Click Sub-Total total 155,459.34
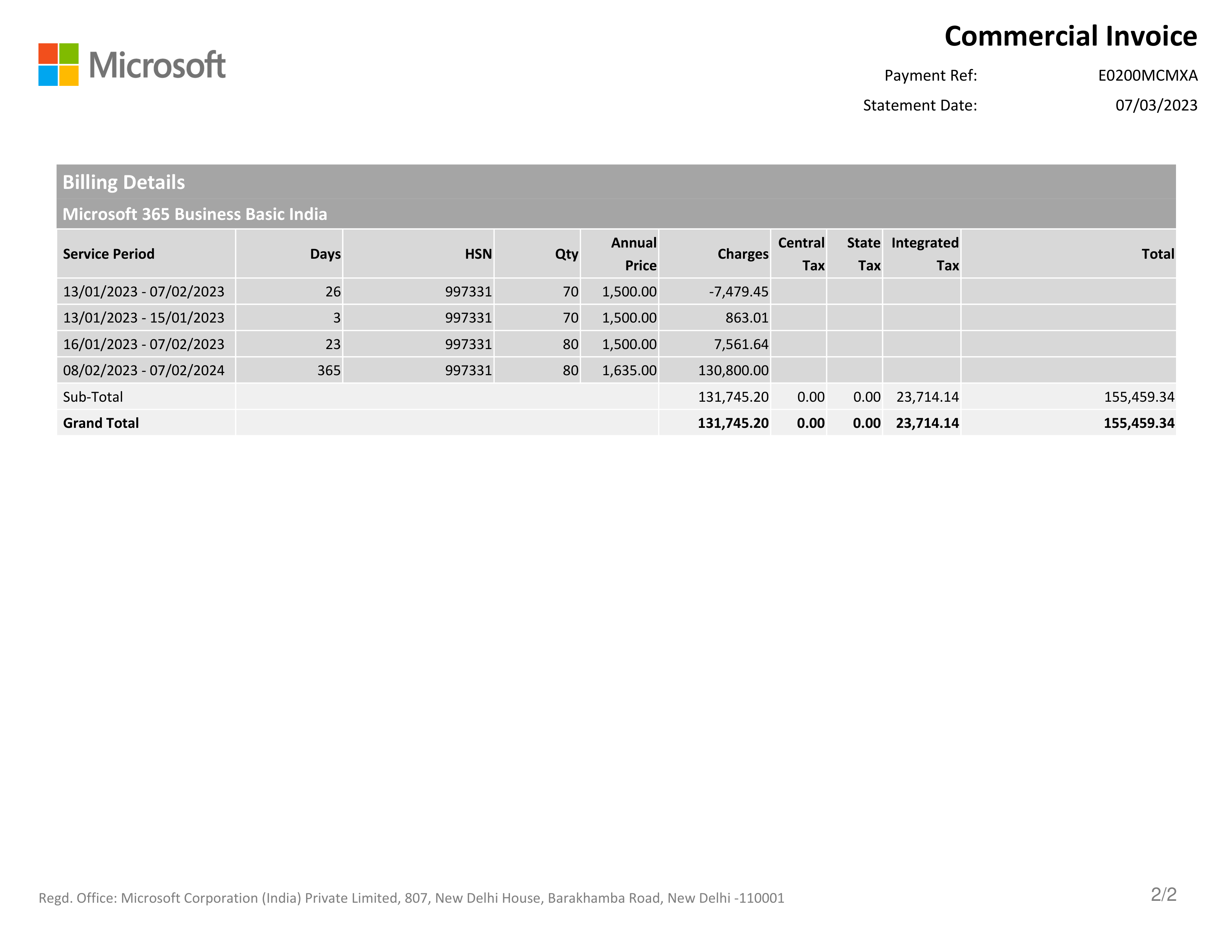The width and height of the screenshot is (1232, 952). 1139,396
